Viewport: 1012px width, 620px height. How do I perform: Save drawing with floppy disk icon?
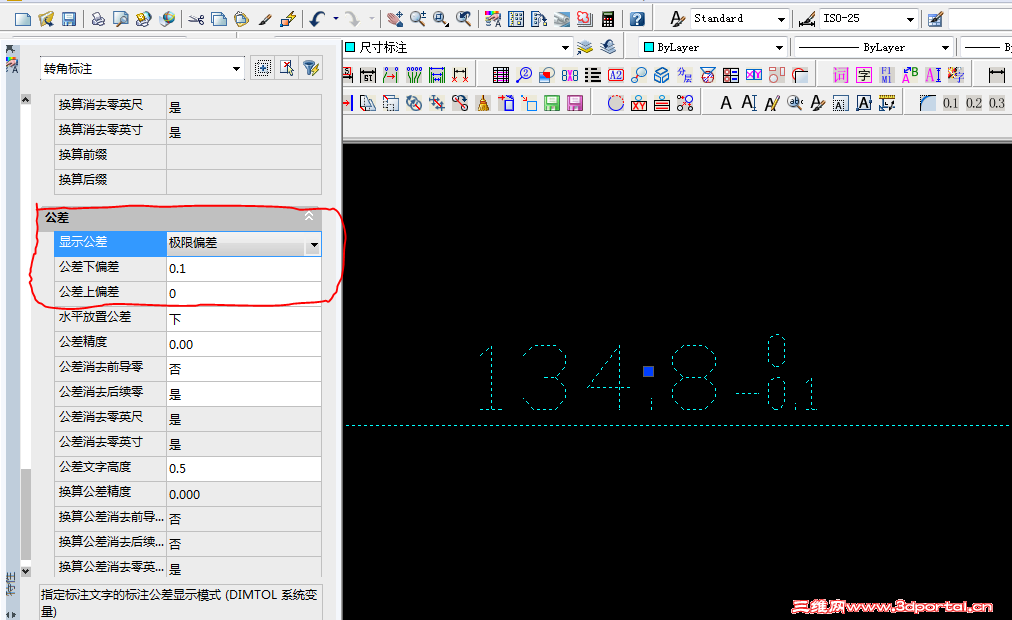point(69,19)
